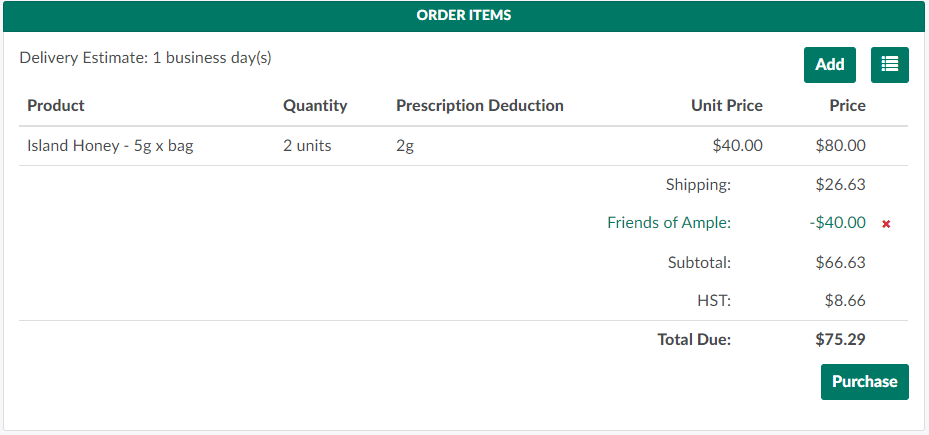Click the Product column header

click(56, 106)
